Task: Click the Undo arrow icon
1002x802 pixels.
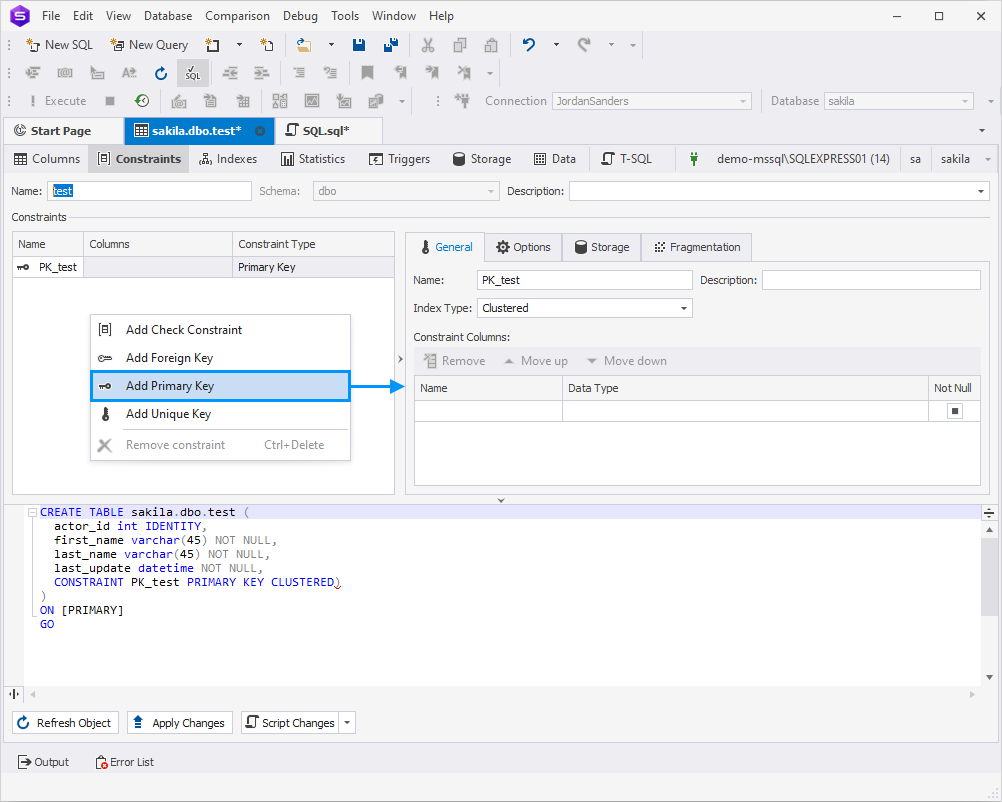Action: tap(528, 44)
